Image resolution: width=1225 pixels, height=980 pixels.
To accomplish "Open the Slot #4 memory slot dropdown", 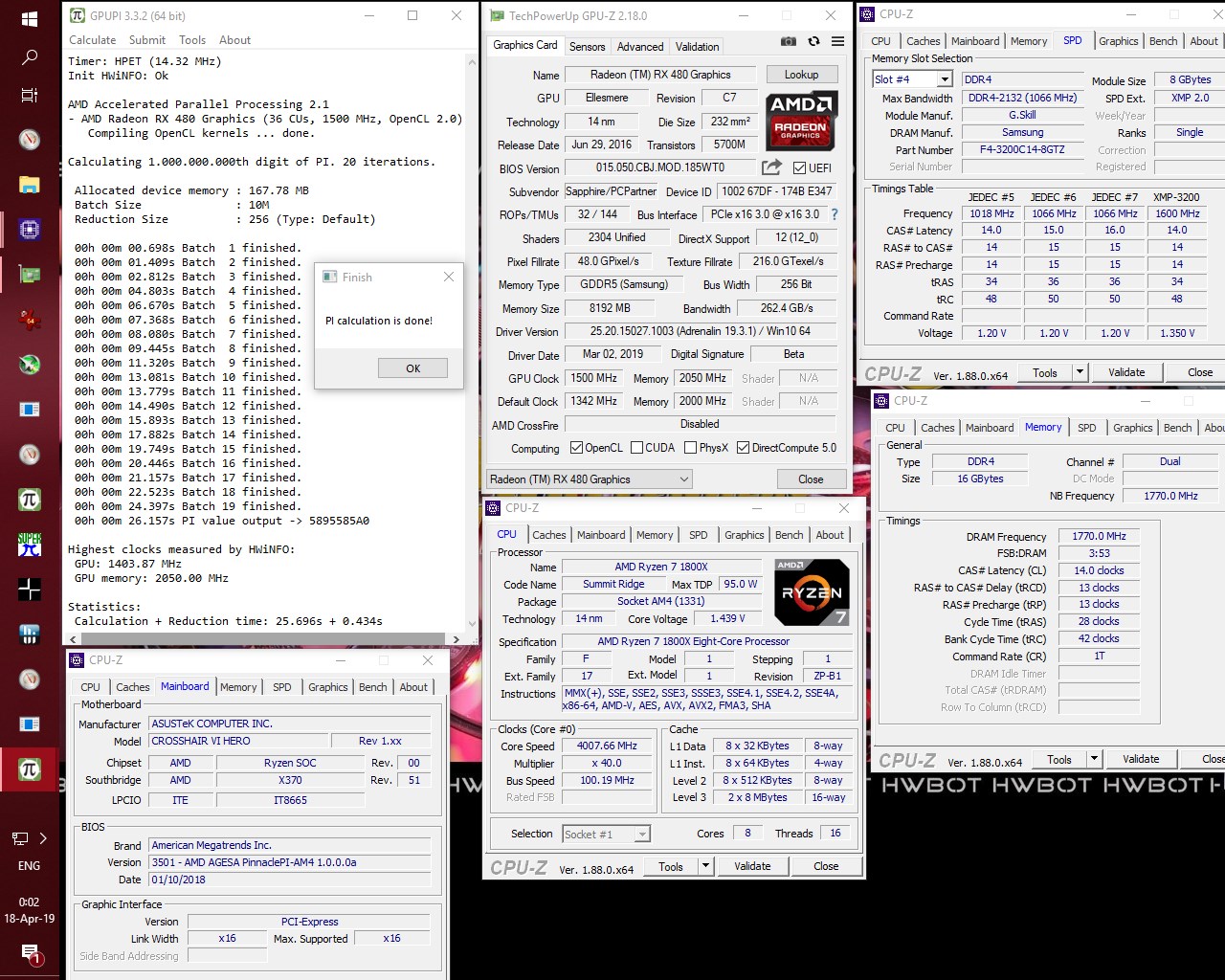I will tap(945, 79).
